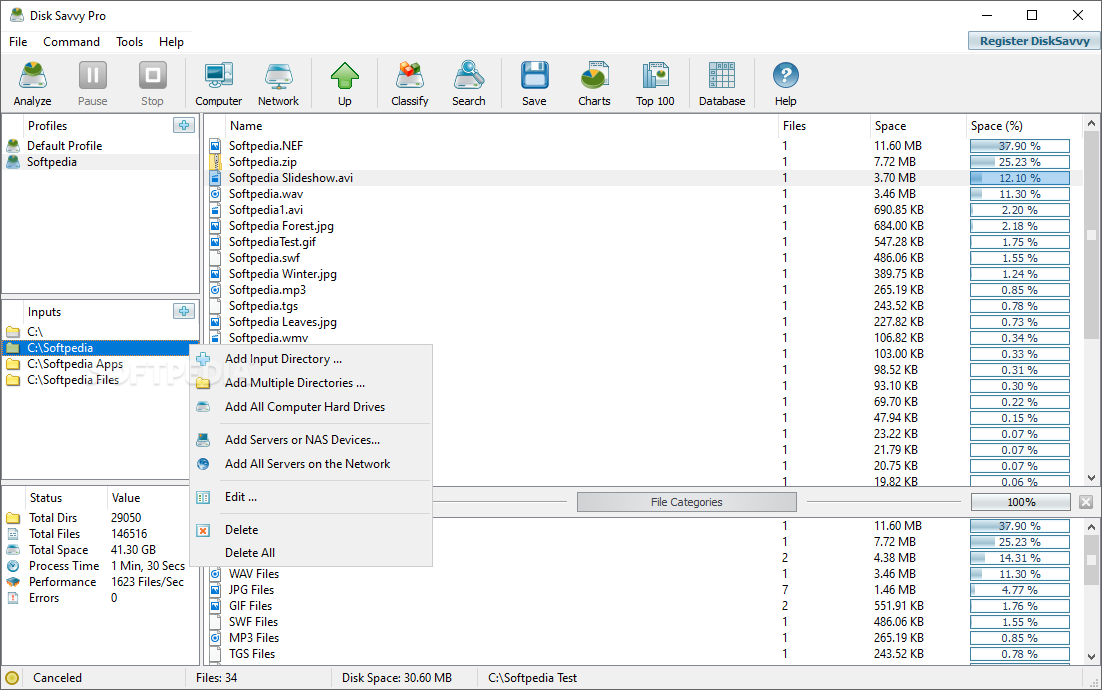Open the Database tool
This screenshot has height=690, width=1102.
point(722,83)
